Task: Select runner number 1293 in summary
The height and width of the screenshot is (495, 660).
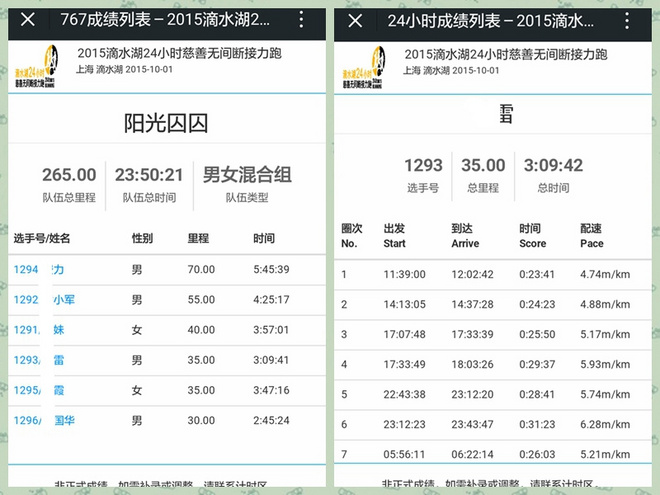Action: point(423,165)
